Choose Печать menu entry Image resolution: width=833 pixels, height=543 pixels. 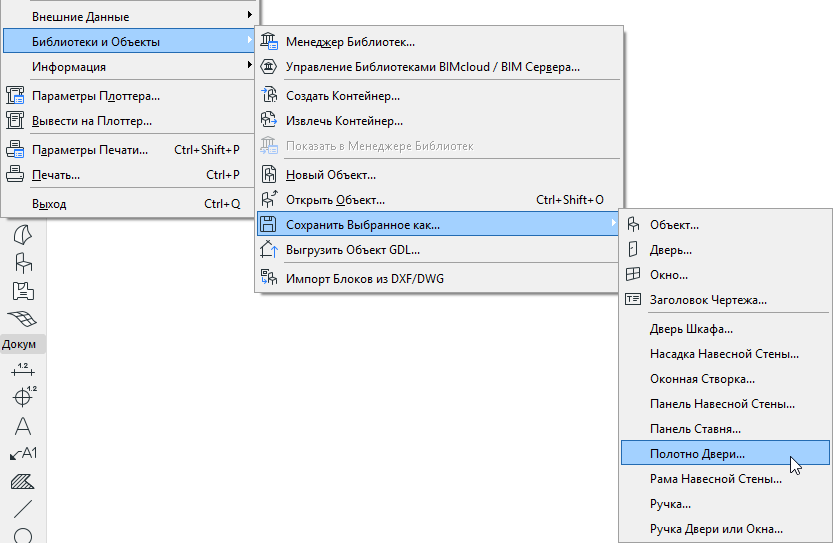pos(128,175)
